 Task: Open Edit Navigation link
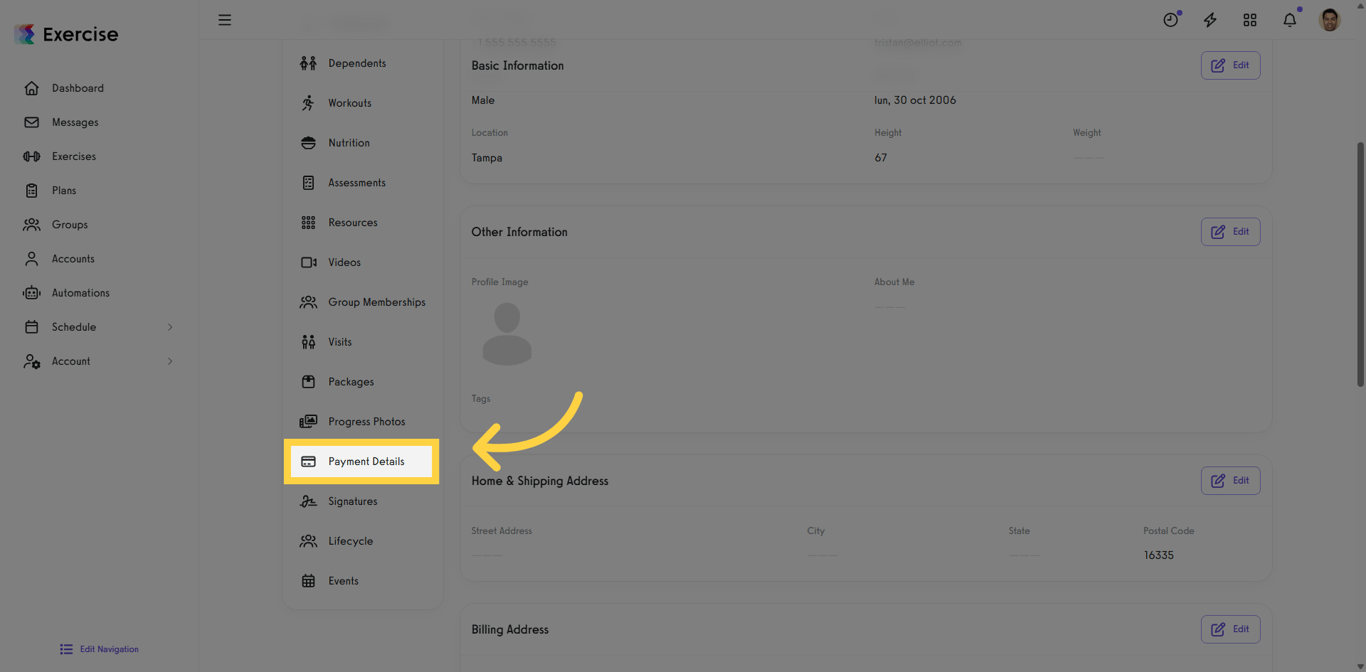pyautogui.click(x=98, y=649)
